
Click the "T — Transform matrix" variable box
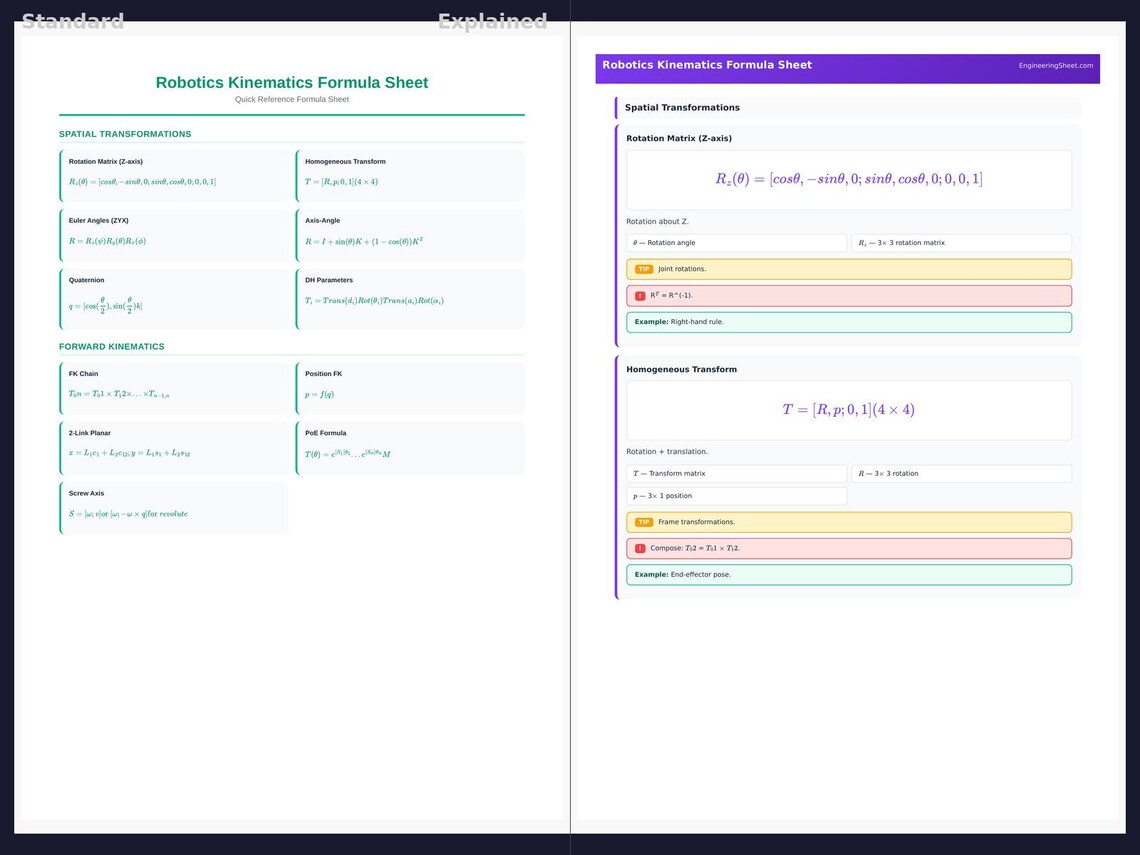coord(736,473)
